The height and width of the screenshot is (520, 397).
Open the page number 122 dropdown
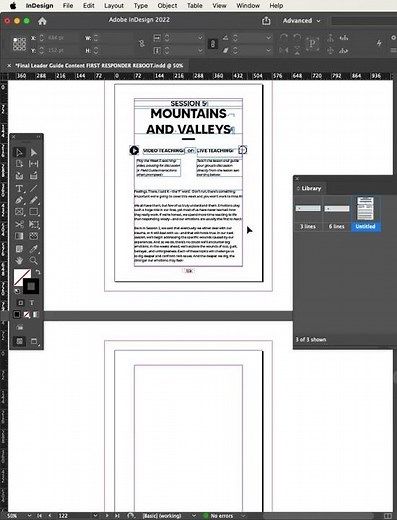(x=95, y=516)
